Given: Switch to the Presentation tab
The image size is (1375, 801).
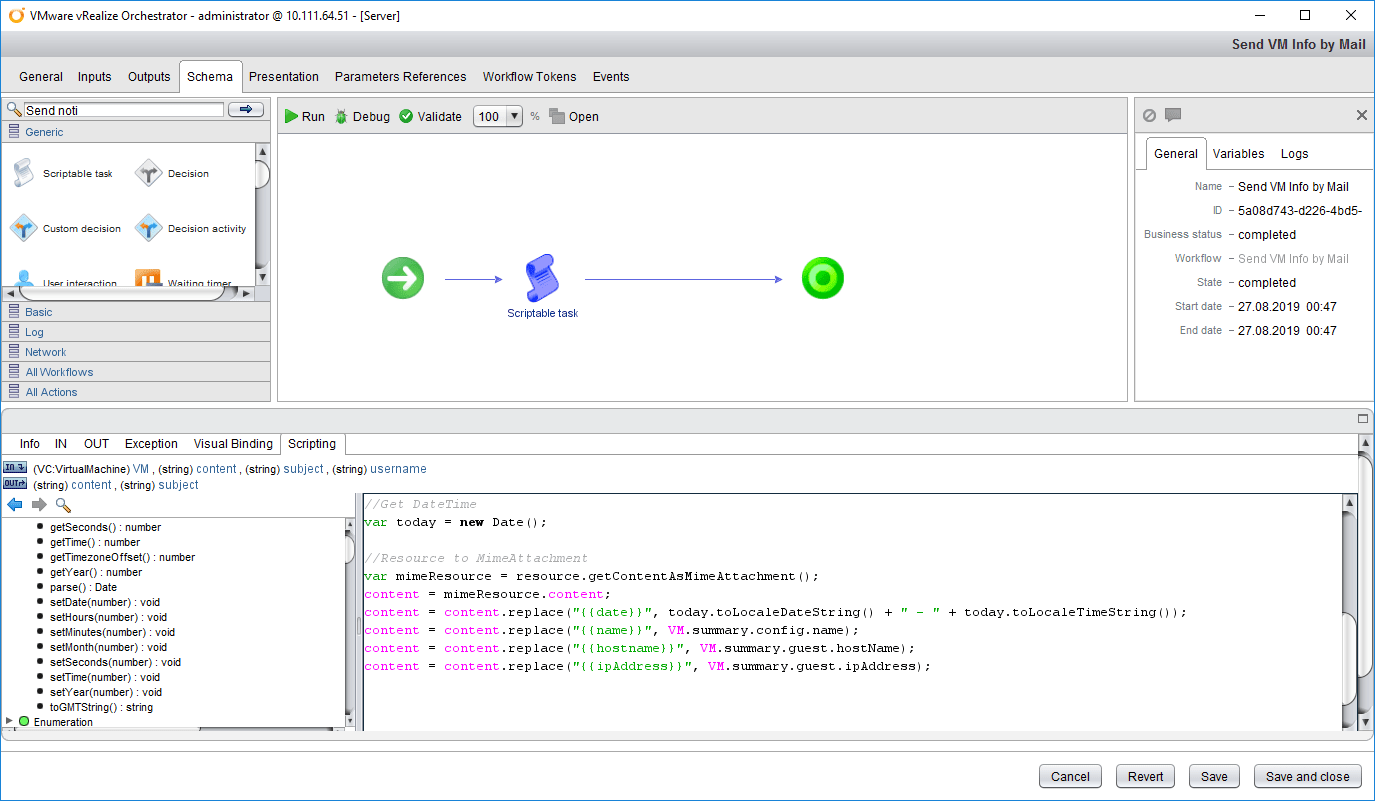Looking at the screenshot, I should click(283, 77).
